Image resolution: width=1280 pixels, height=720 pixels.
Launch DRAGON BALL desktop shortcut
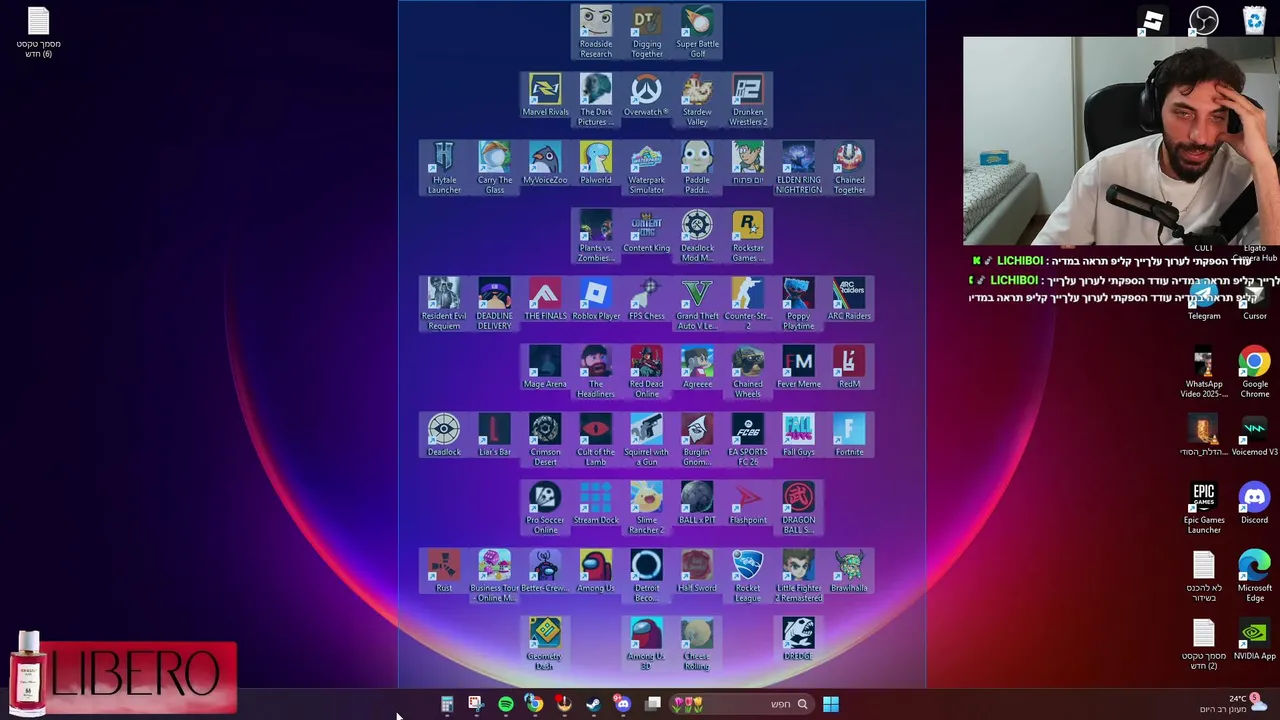pyautogui.click(x=798, y=508)
